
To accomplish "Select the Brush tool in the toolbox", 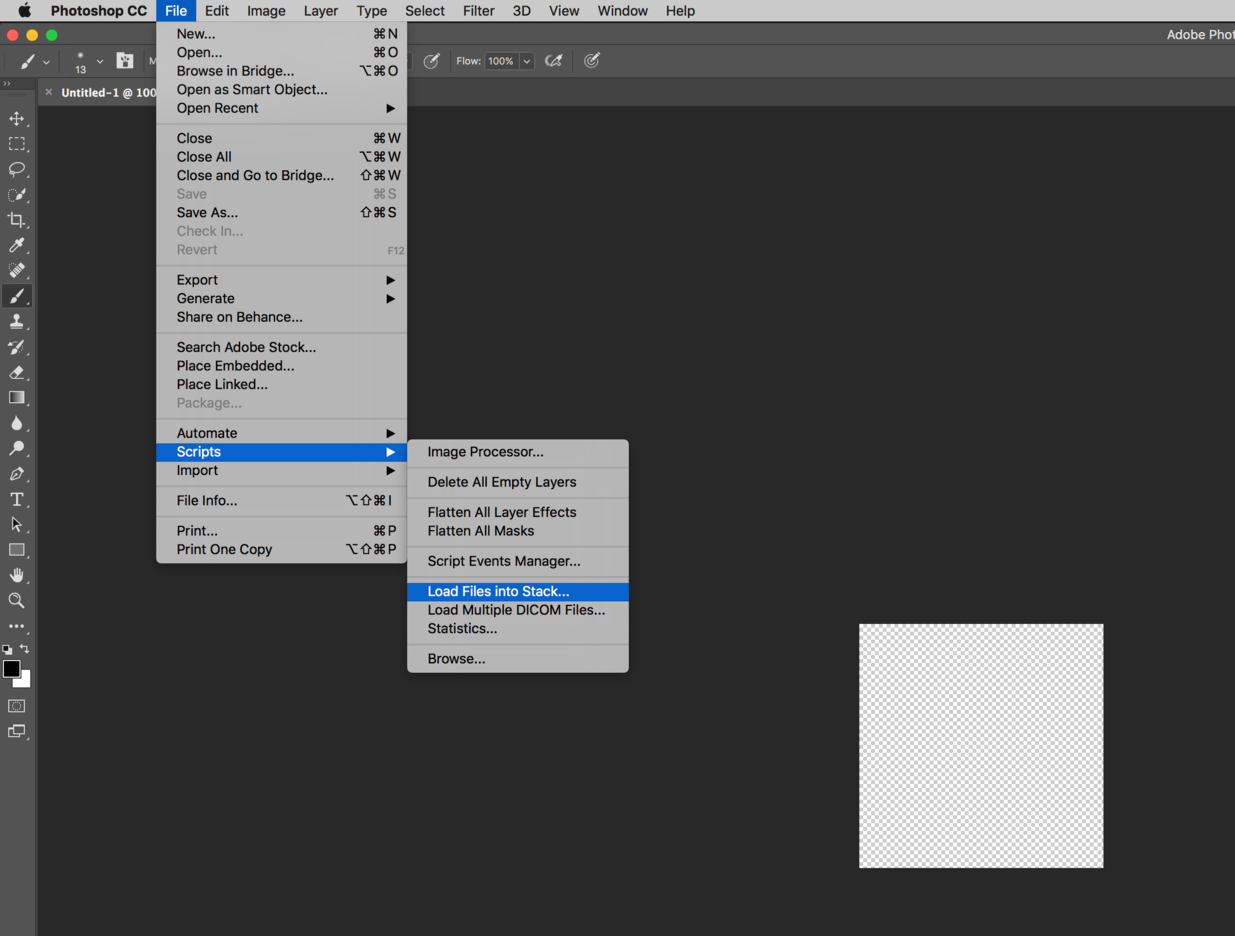I will 17,296.
